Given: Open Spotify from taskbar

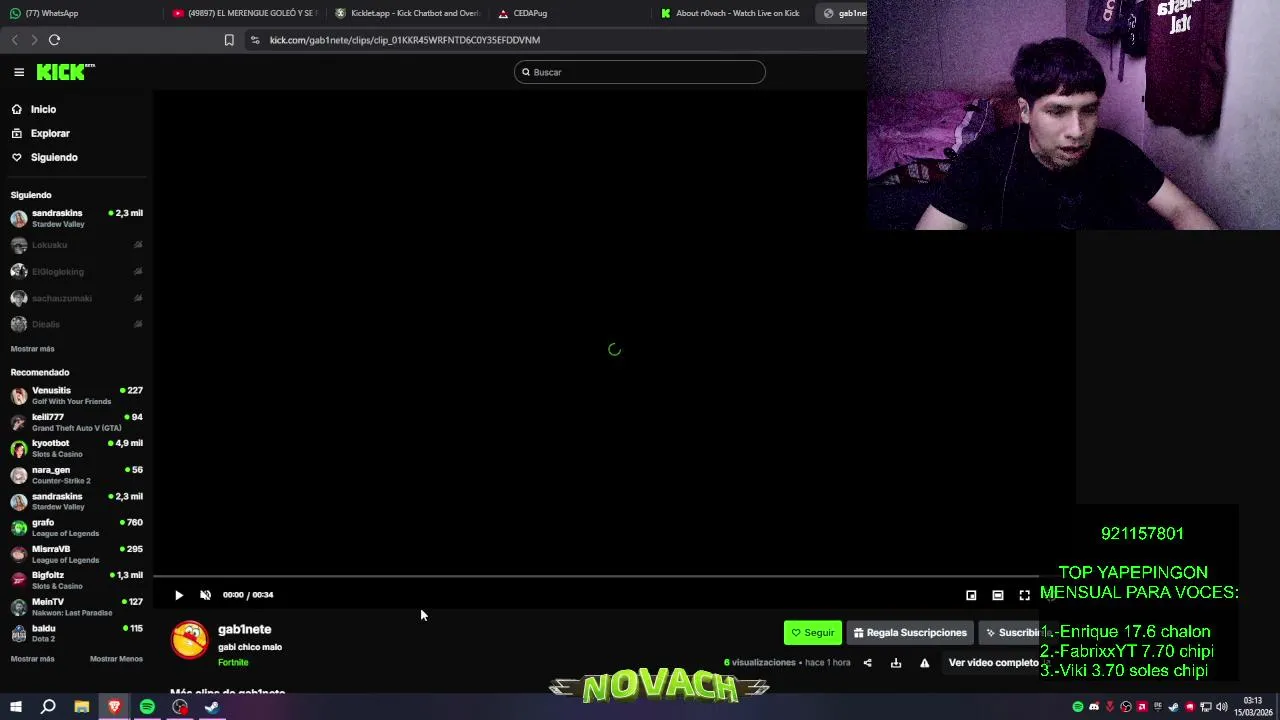Looking at the screenshot, I should point(147,707).
